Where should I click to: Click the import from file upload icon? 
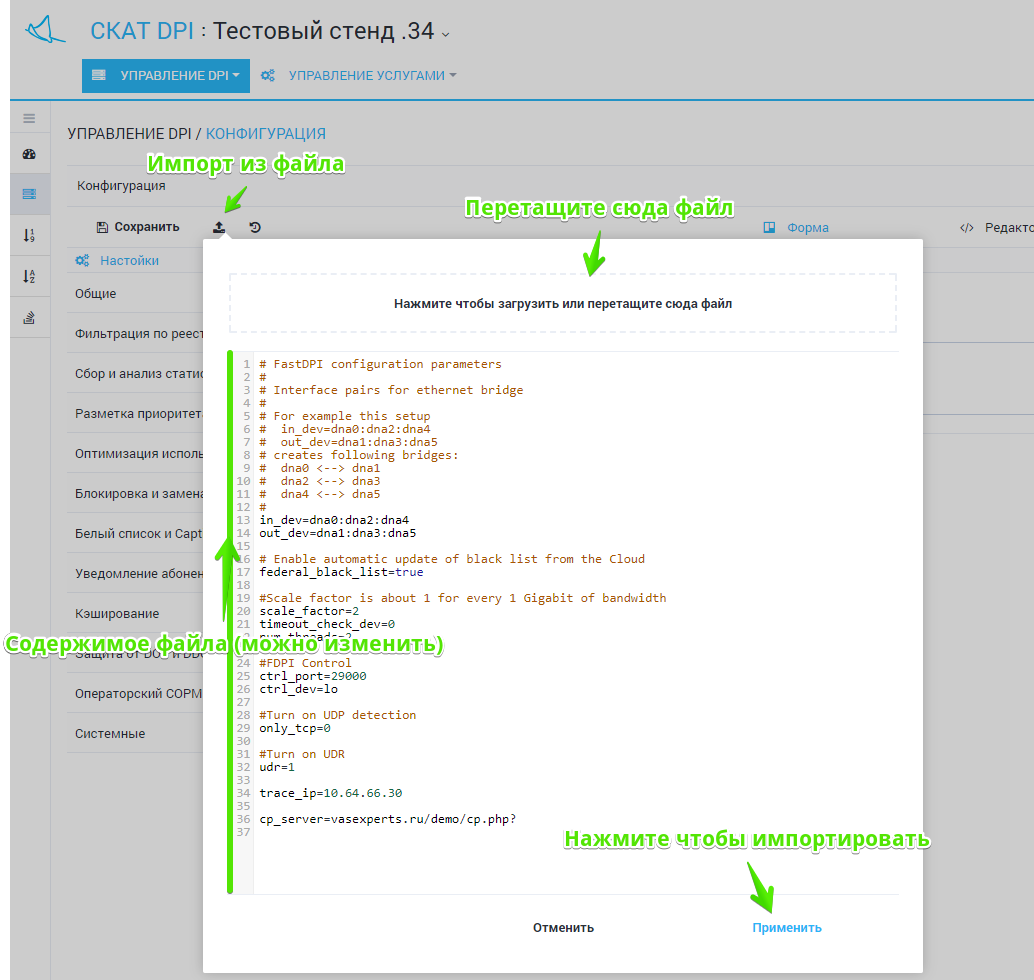coord(219,228)
